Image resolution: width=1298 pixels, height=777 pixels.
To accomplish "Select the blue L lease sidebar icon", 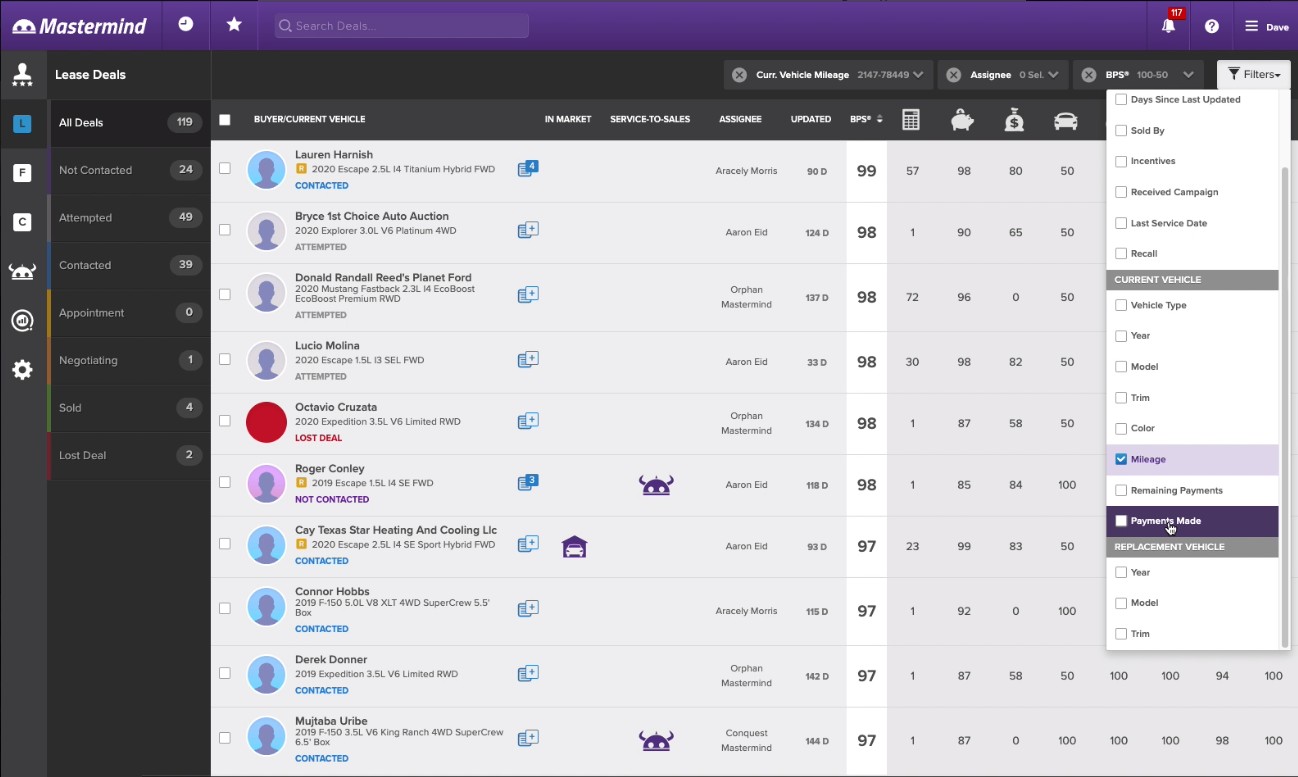I will point(22,124).
